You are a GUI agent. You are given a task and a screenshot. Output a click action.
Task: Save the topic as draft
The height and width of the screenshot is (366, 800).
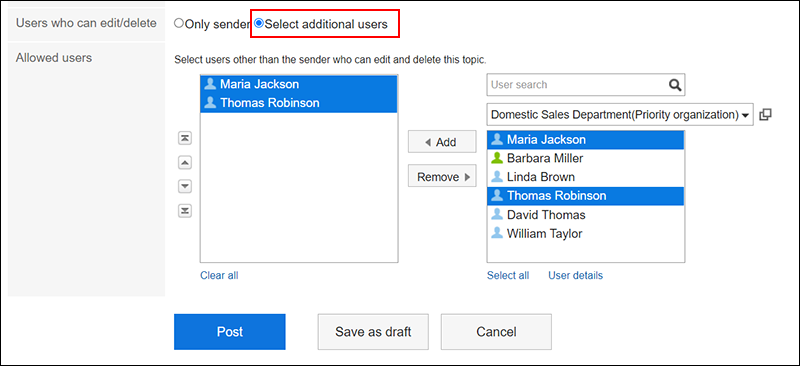point(373,332)
